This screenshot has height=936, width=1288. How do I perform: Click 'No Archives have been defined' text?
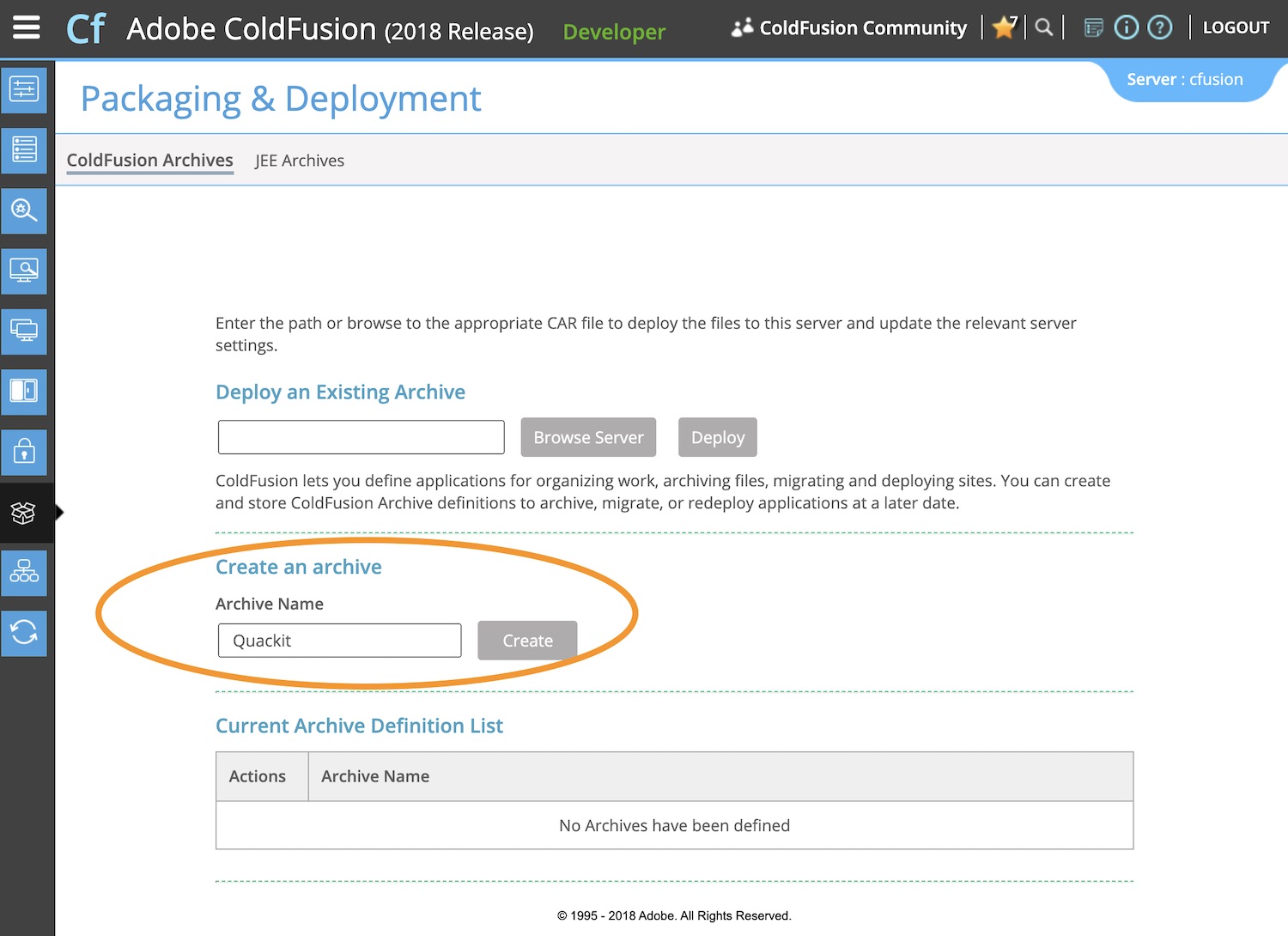coord(675,825)
